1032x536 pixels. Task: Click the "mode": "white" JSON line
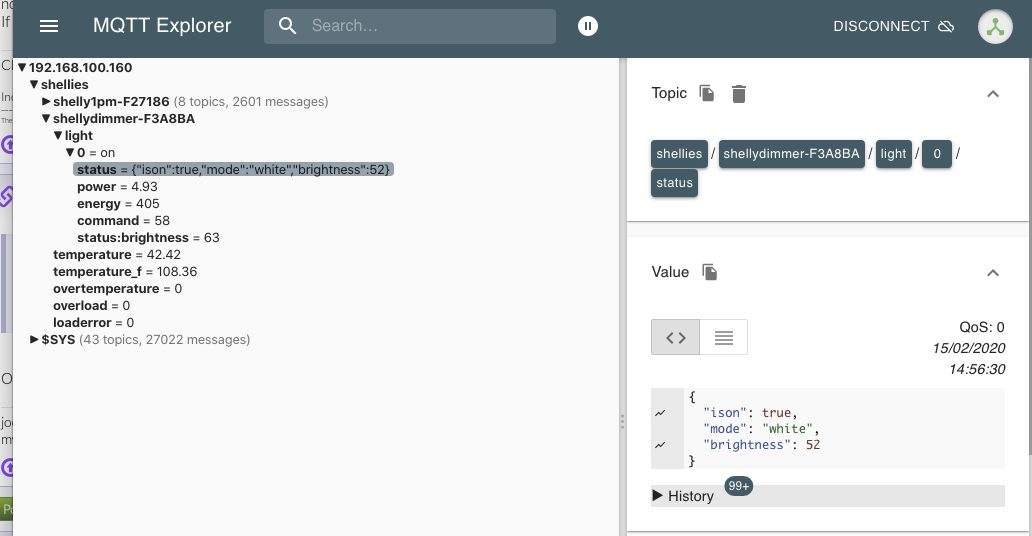click(761, 429)
